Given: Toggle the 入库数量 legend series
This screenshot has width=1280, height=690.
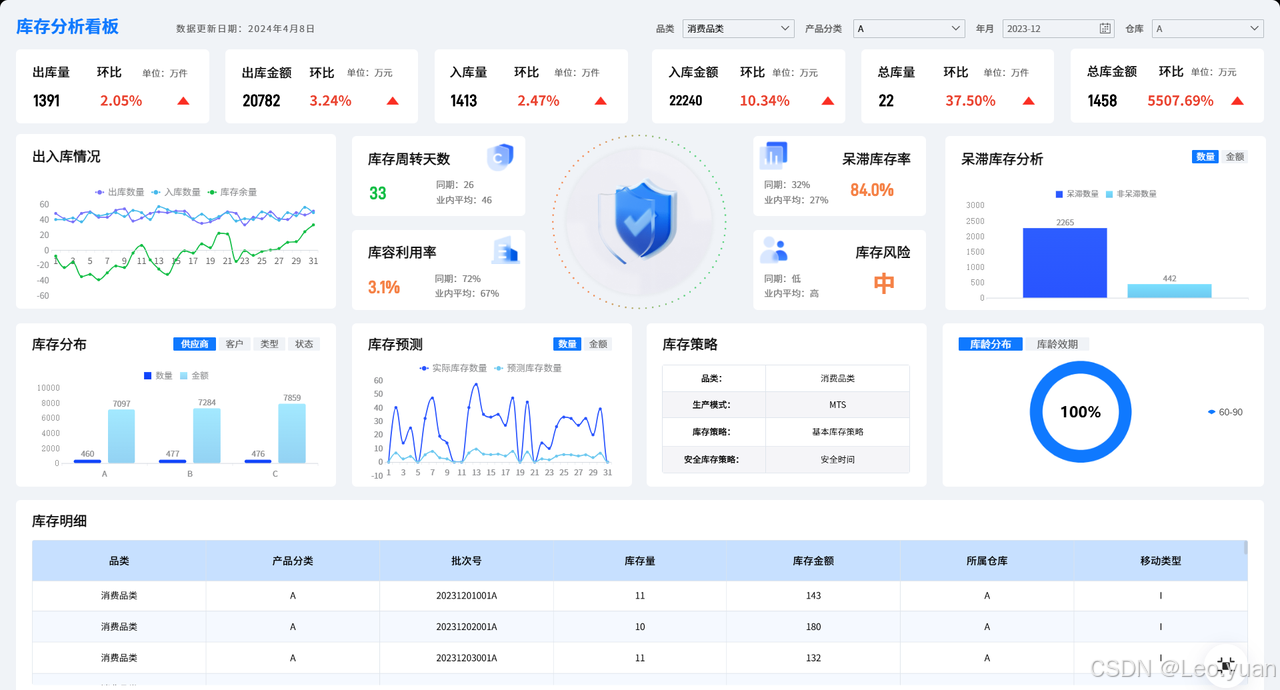Looking at the screenshot, I should click(x=176, y=192).
